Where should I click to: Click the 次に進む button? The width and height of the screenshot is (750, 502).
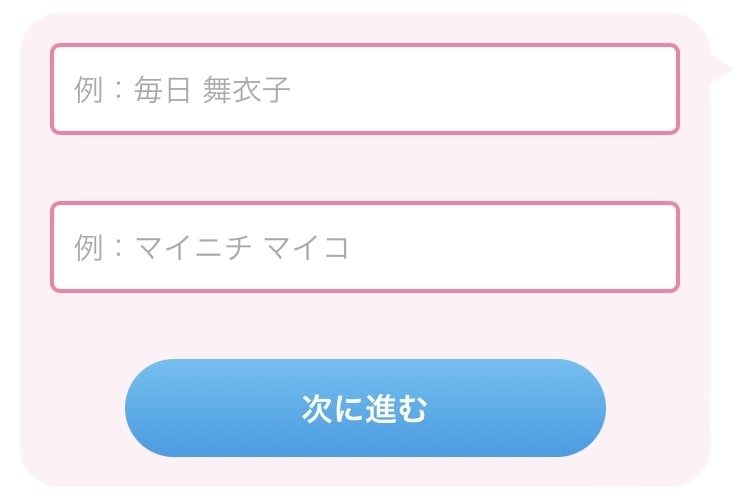365,408
